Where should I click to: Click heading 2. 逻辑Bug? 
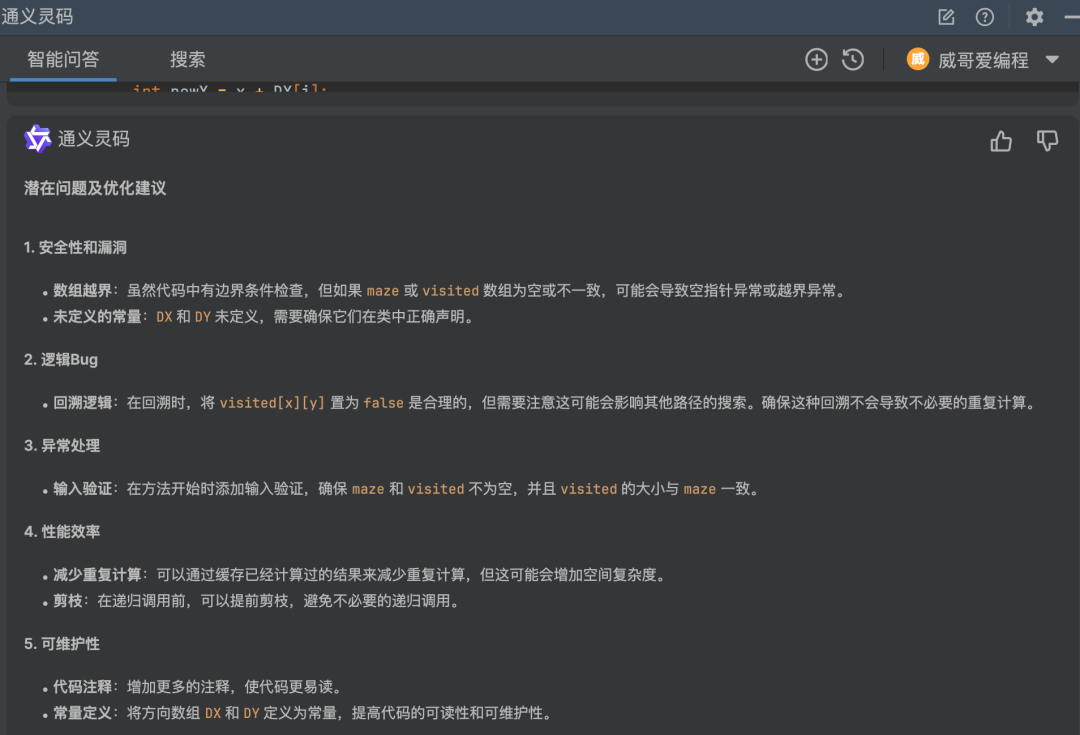coord(61,360)
